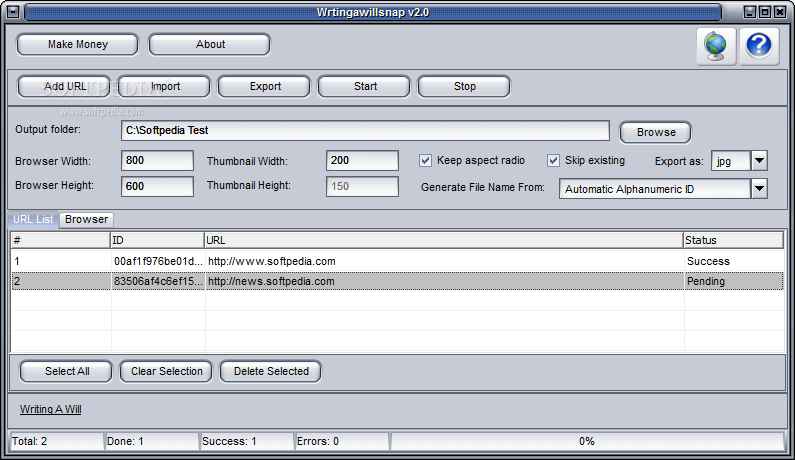Sort by the # column header
The width and height of the screenshot is (795, 460).
pyautogui.click(x=60, y=240)
